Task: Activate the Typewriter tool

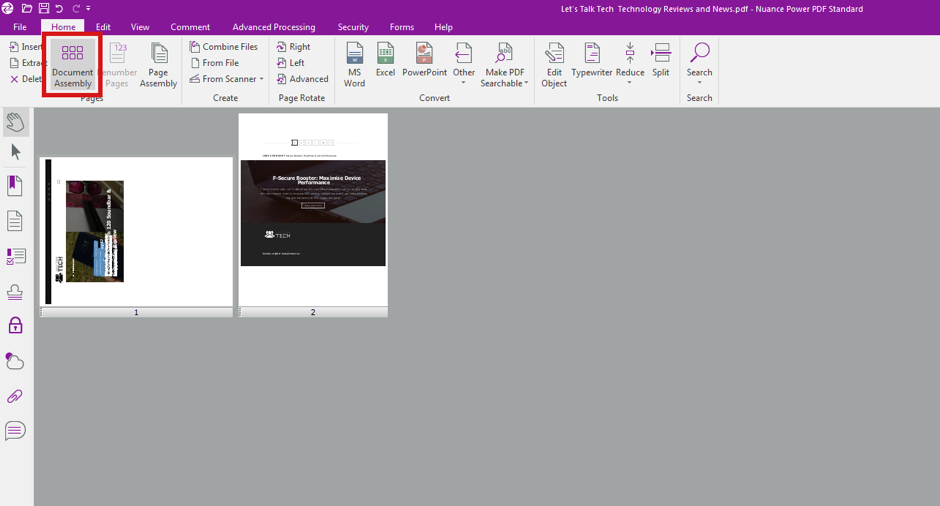Action: tap(592, 60)
